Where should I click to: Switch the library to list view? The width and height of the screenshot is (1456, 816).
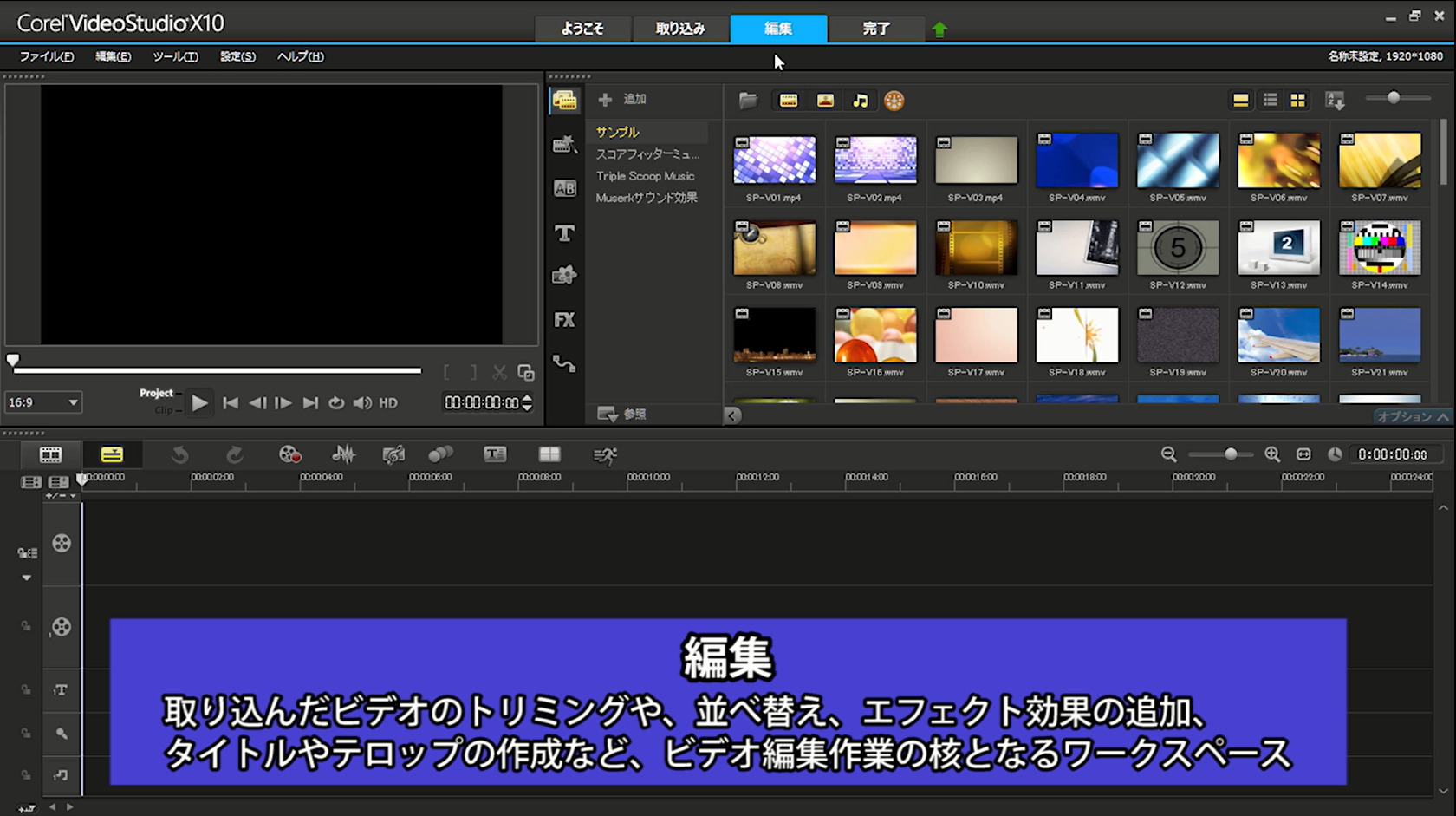[x=1269, y=100]
